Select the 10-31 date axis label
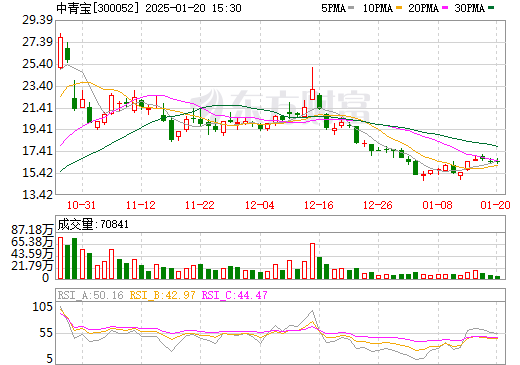 (x=81, y=205)
